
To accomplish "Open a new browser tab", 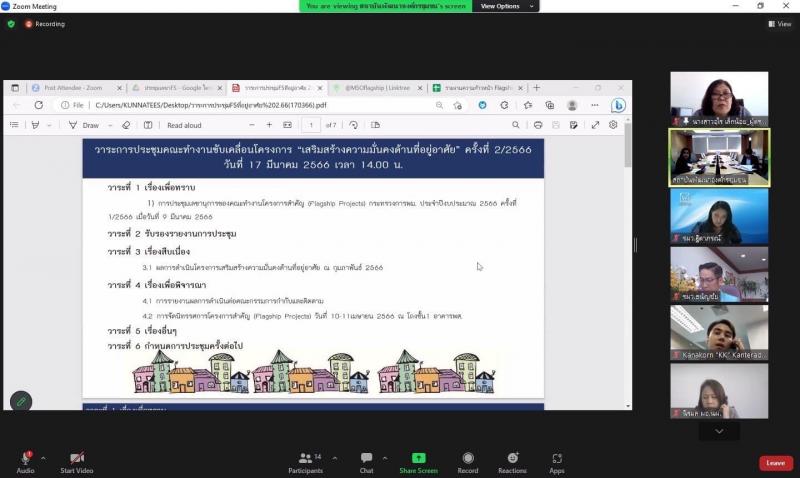I will click(x=536, y=88).
